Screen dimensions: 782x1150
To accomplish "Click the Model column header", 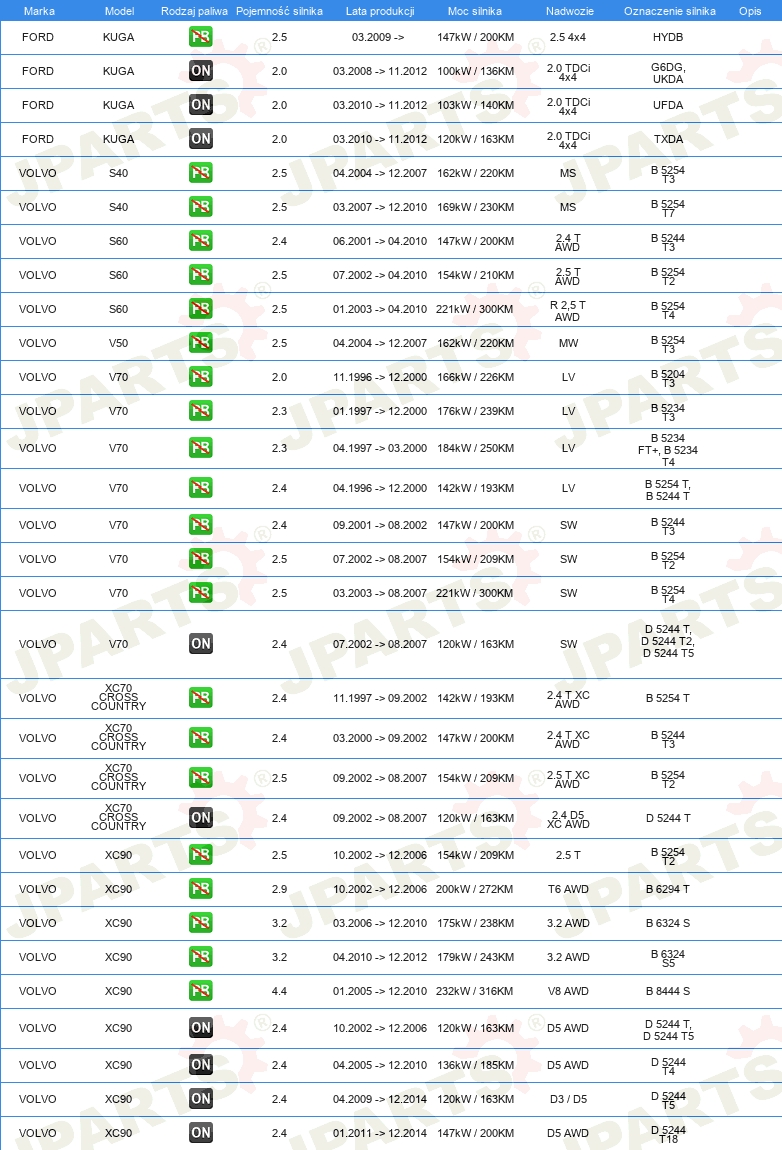I will pyautogui.click(x=120, y=11).
